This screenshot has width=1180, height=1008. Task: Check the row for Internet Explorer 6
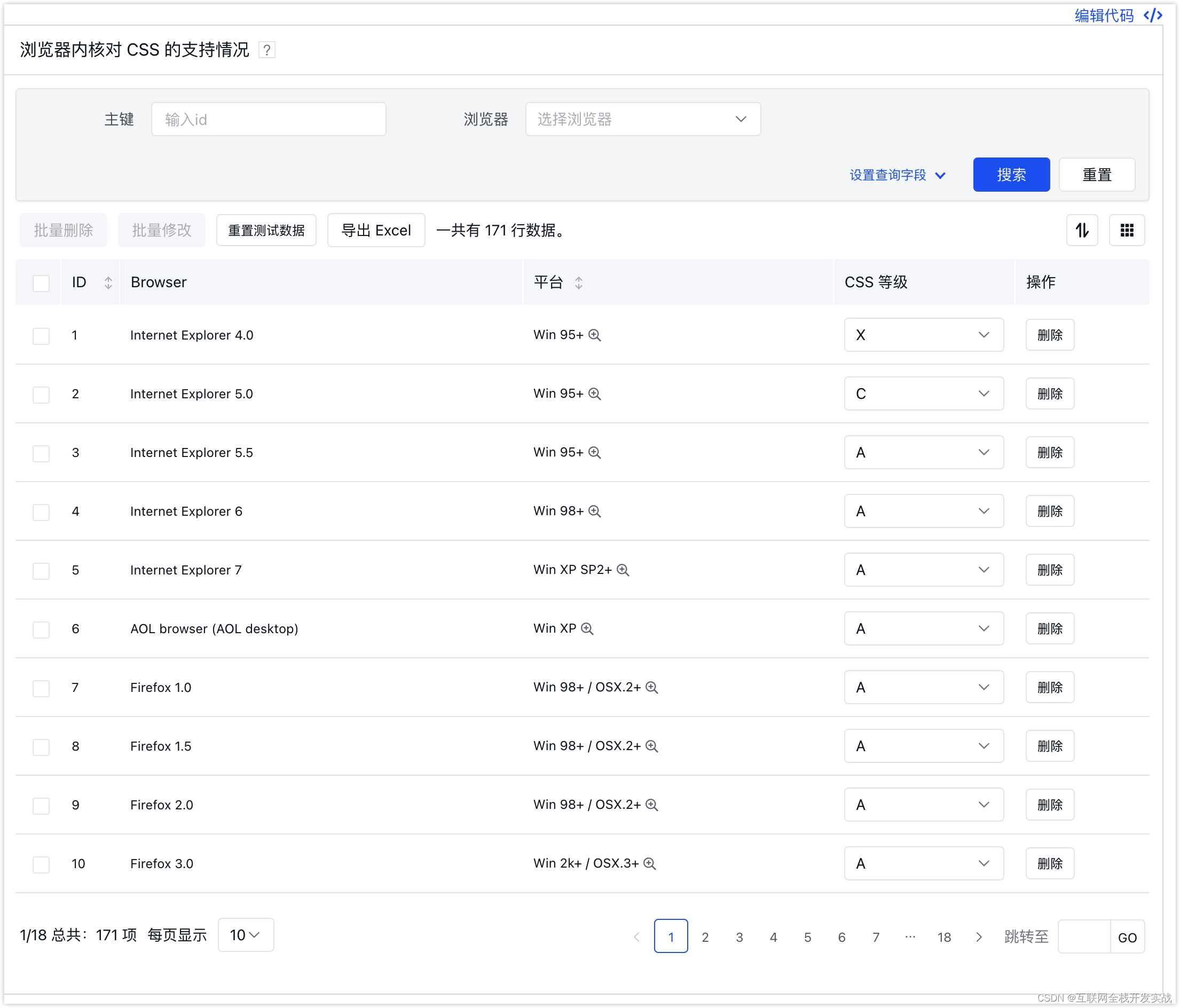pyautogui.click(x=41, y=512)
